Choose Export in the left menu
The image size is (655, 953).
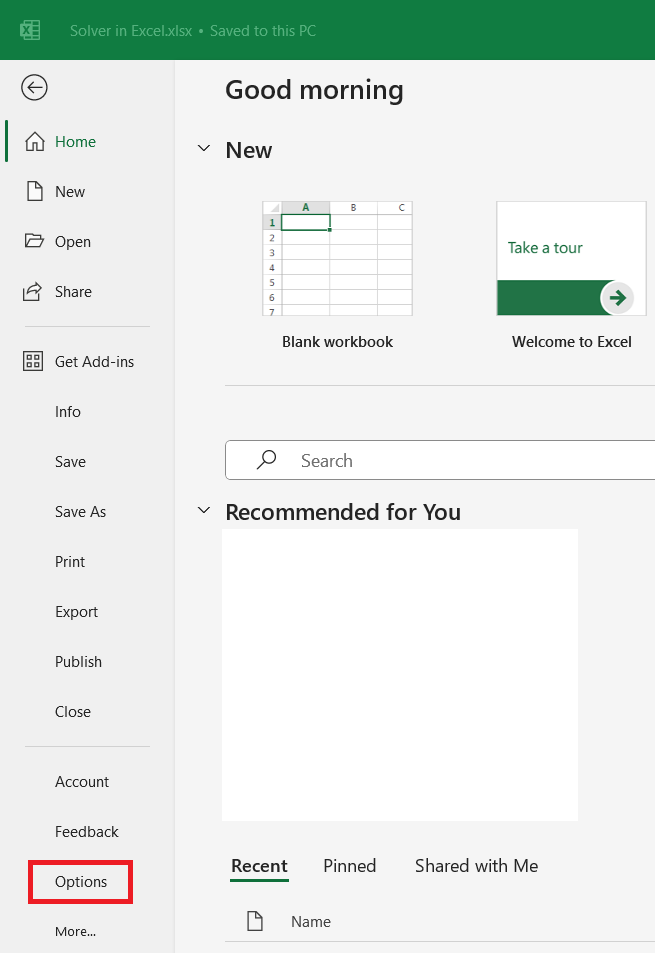[76, 611]
